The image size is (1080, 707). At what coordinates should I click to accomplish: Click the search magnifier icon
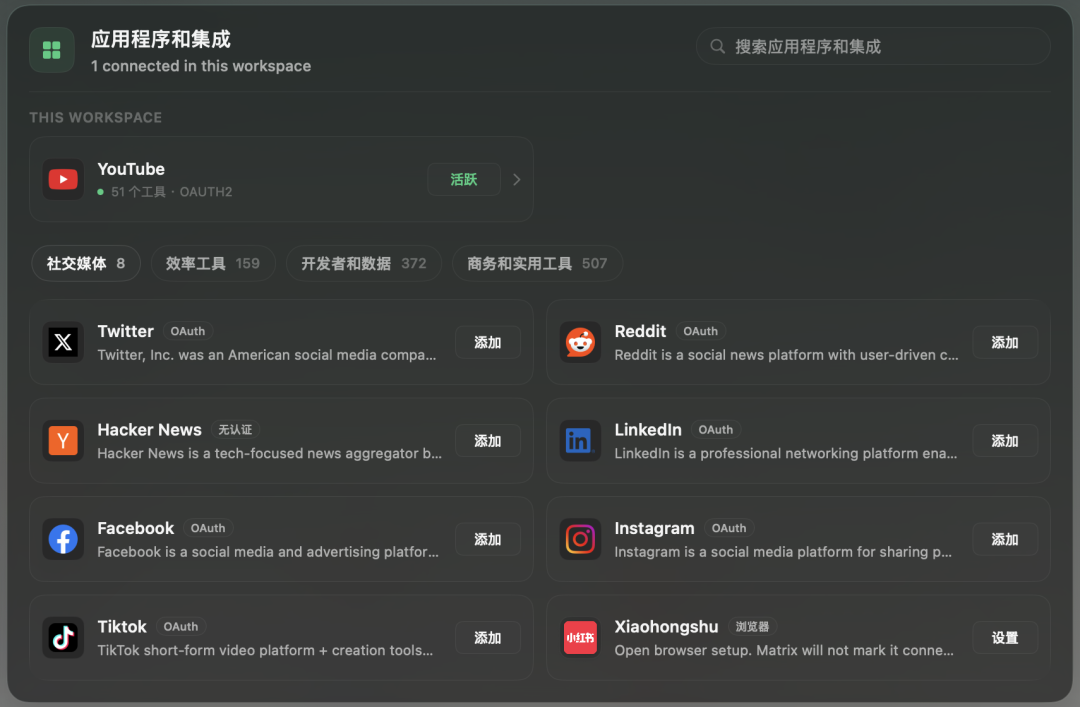pyautogui.click(x=717, y=46)
